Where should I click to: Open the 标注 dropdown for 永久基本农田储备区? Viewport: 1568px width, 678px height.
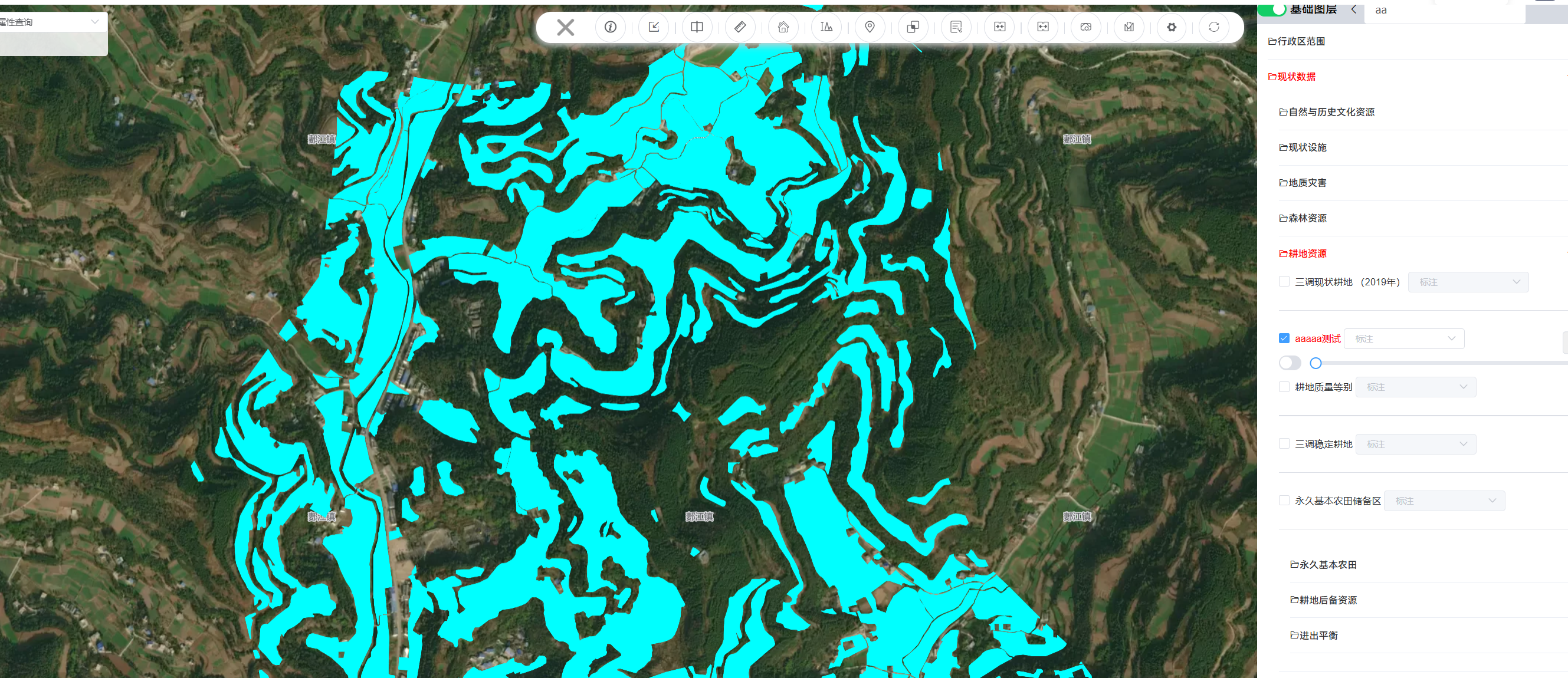coord(1444,501)
